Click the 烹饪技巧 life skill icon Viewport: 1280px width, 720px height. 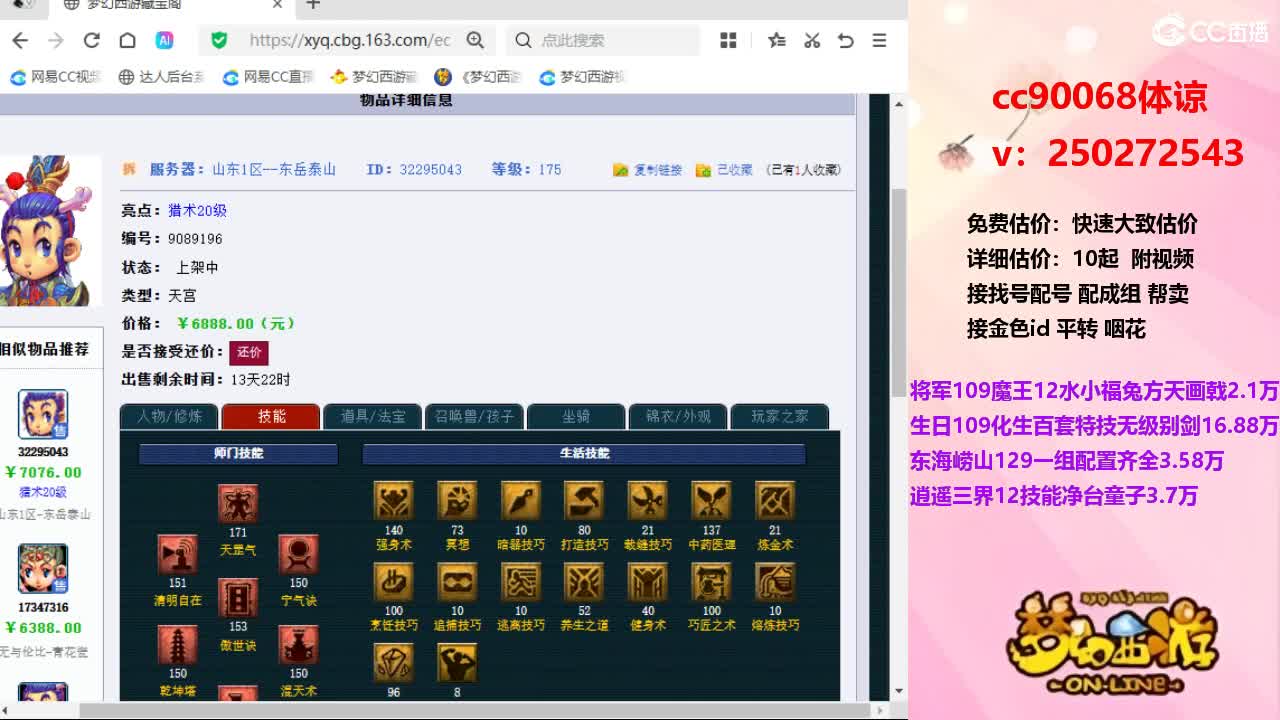[x=393, y=582]
